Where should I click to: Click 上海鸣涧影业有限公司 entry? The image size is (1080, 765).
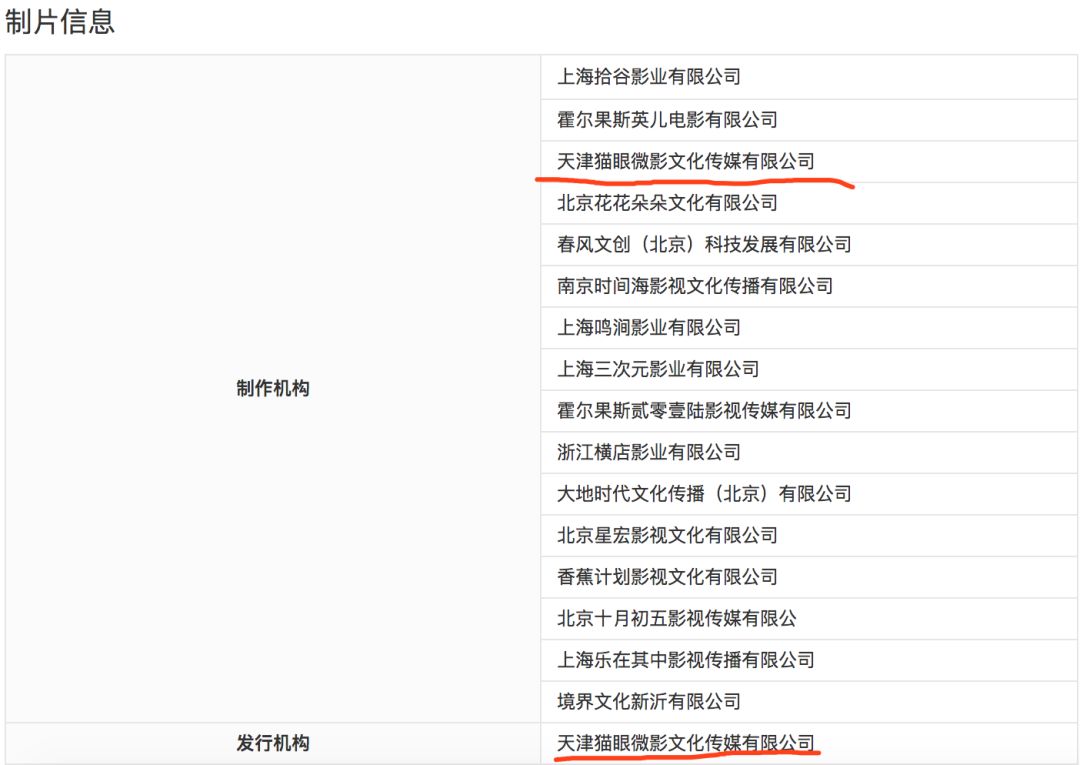click(649, 327)
